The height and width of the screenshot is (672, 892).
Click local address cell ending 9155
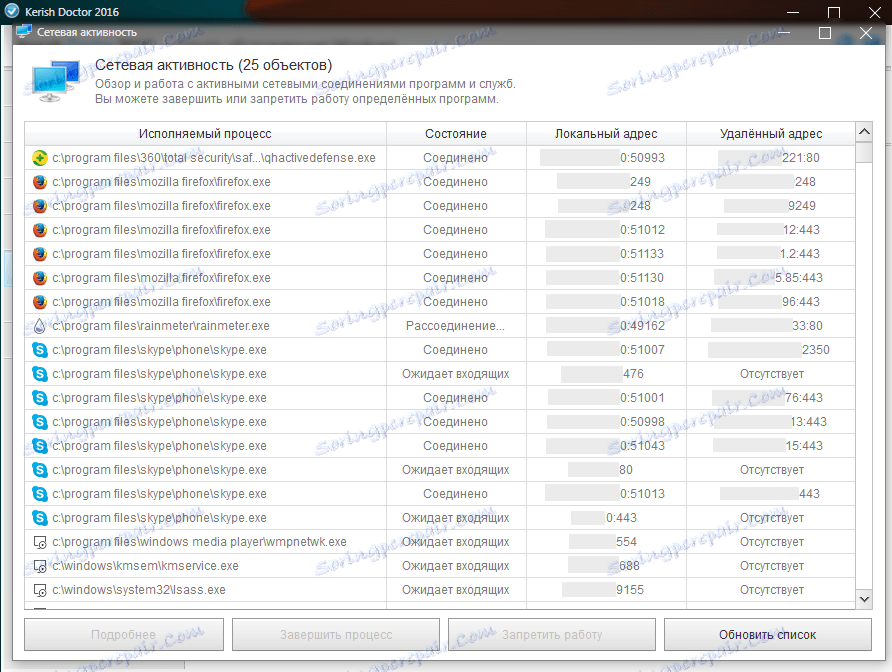[606, 590]
